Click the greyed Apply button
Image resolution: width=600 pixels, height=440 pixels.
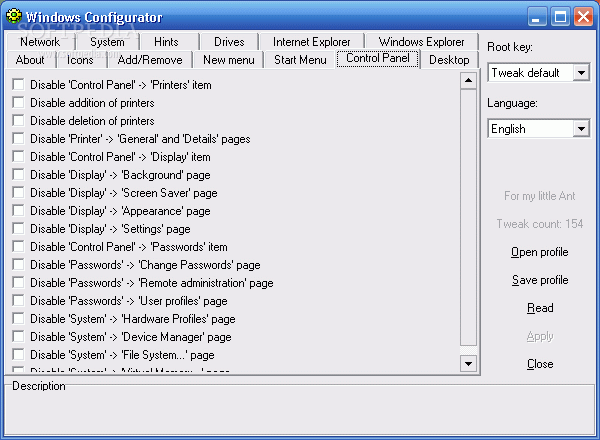540,336
